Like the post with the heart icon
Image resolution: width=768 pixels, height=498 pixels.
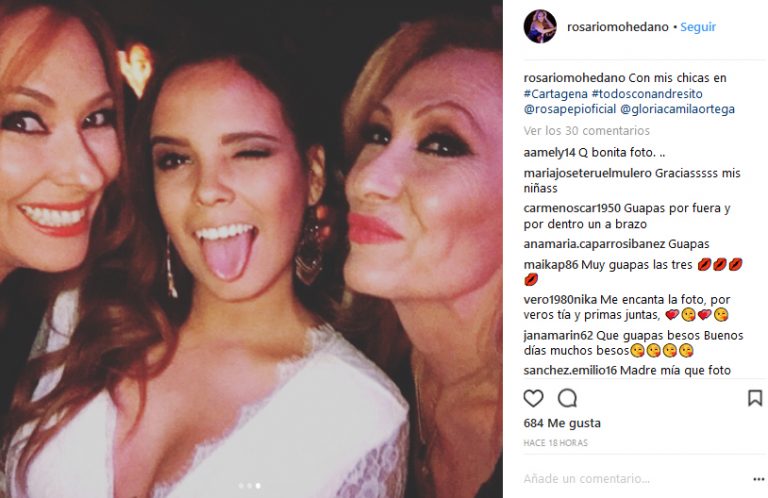(533, 399)
